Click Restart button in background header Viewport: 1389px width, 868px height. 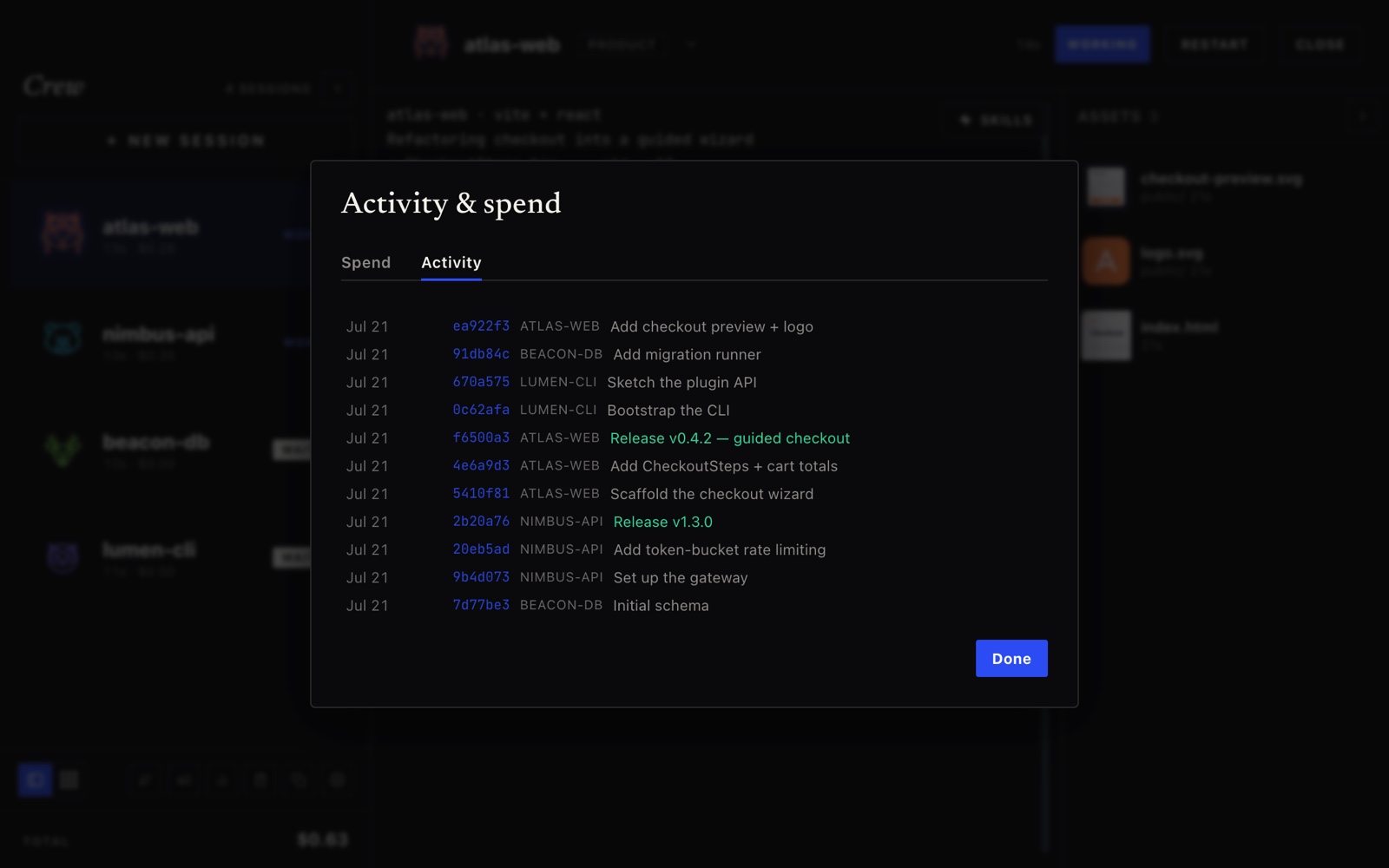[1215, 44]
